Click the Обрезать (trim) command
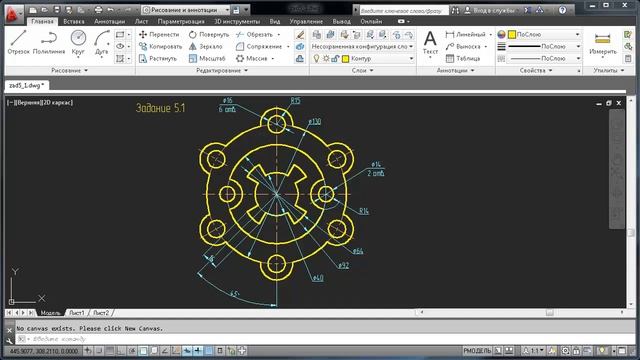The image size is (640, 360). (x=254, y=35)
